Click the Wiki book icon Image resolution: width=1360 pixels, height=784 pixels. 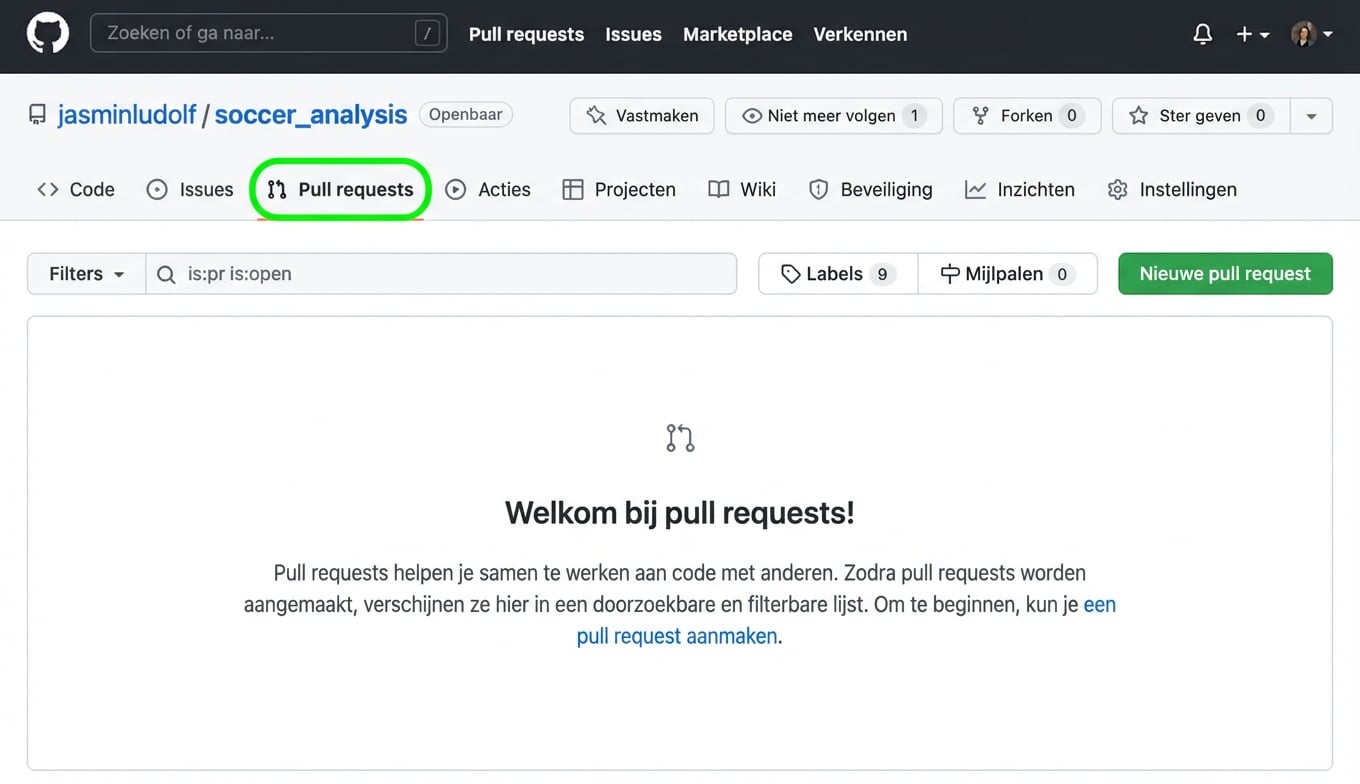717,189
